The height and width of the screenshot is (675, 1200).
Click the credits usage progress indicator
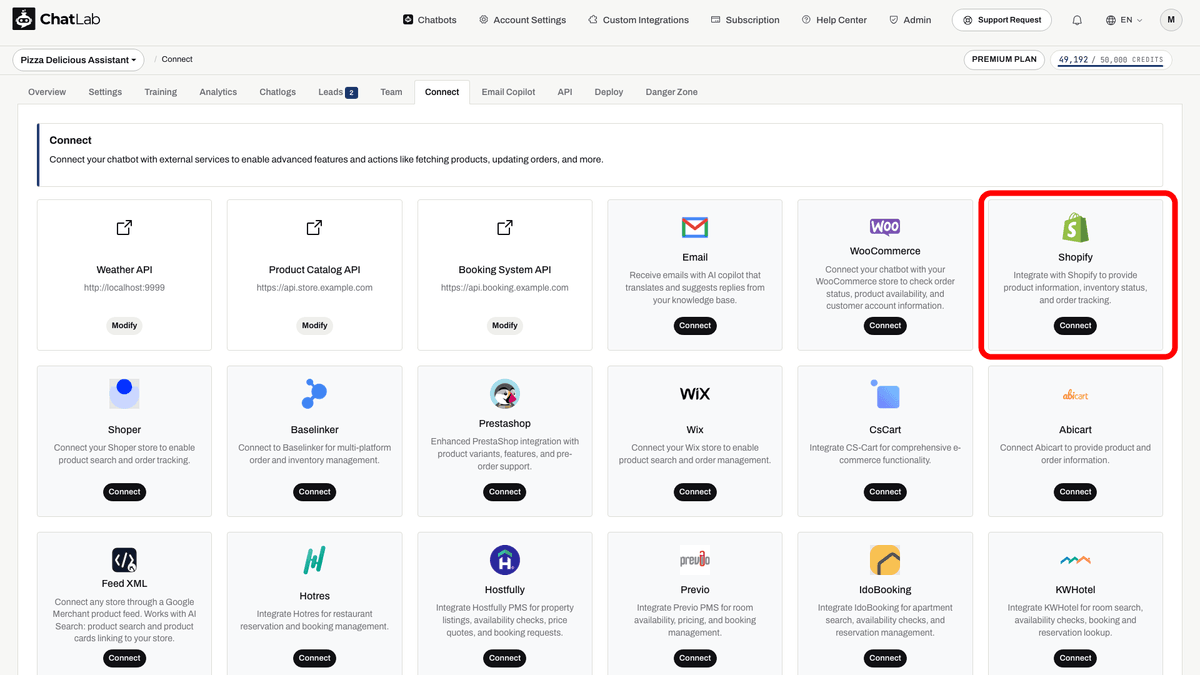pos(1110,60)
